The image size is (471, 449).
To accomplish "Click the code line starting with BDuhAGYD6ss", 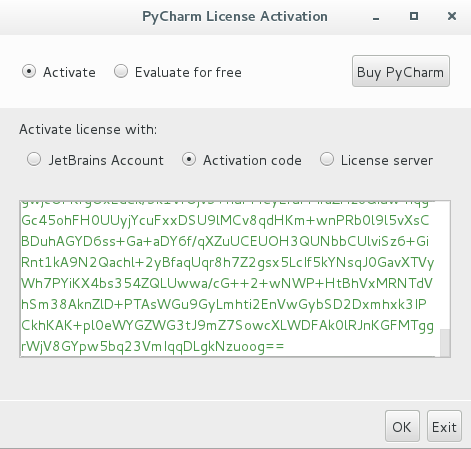I will point(225,242).
